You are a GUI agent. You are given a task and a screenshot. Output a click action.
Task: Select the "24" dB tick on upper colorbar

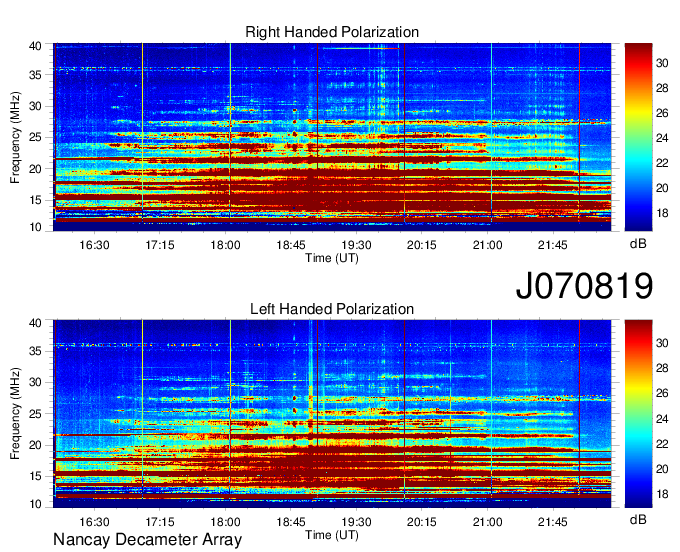(662, 138)
